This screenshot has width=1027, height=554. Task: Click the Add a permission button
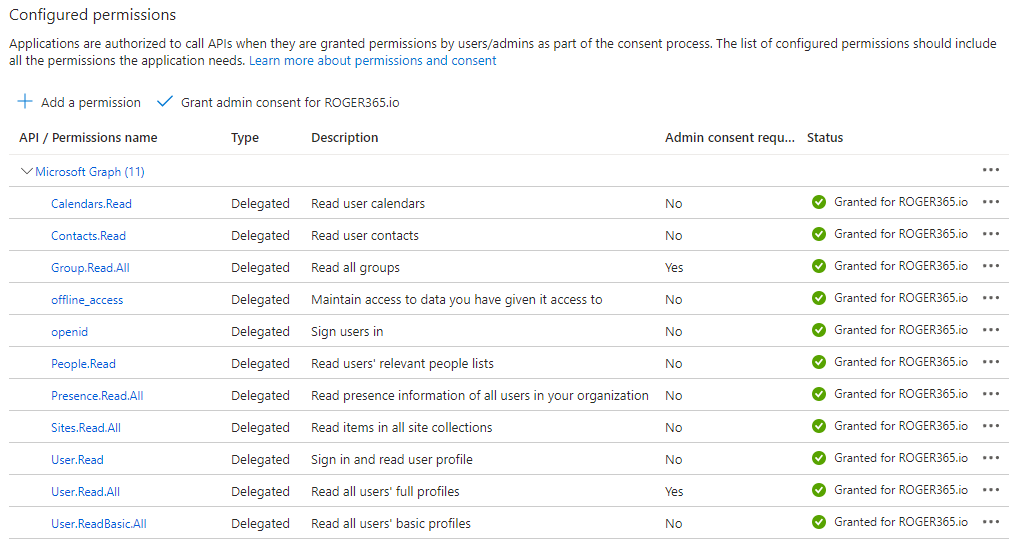tap(90, 102)
